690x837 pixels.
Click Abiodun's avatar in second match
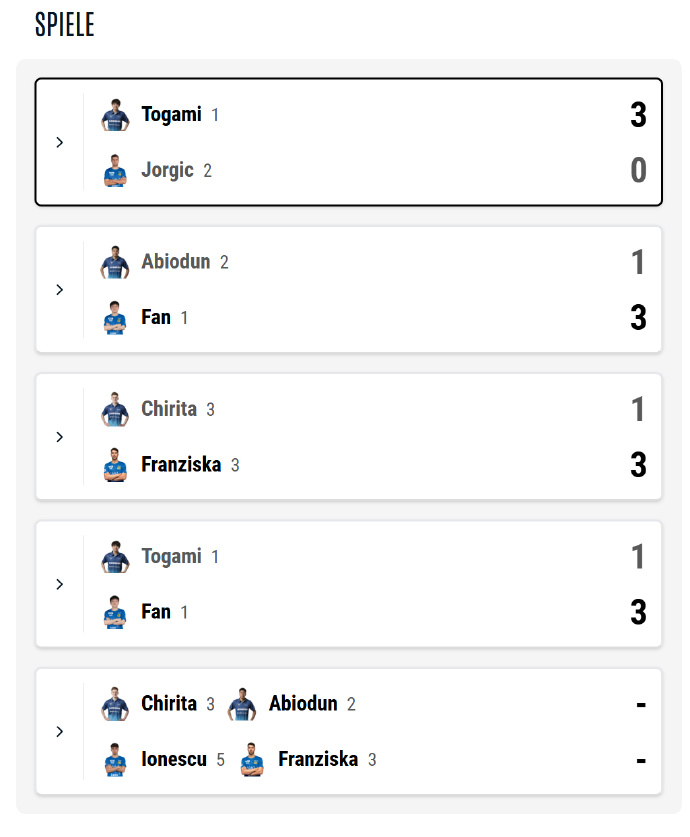[116, 262]
